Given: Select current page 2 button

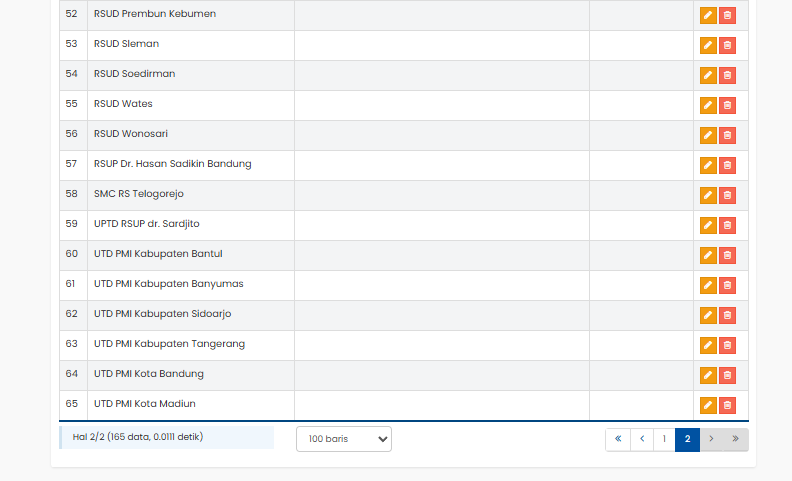Looking at the screenshot, I should [687, 439].
